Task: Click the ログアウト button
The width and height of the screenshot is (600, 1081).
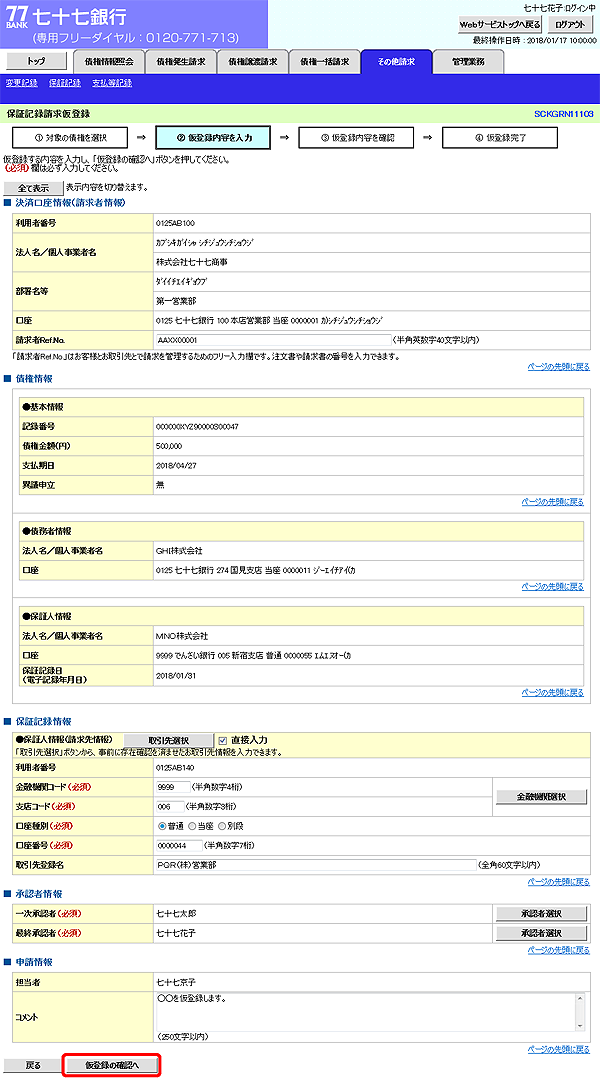Action: click(x=570, y=24)
